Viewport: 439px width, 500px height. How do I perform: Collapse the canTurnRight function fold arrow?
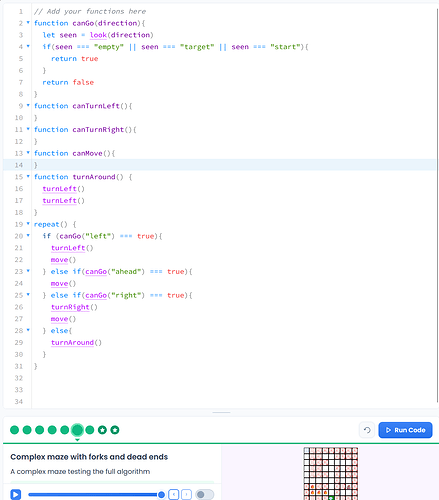(x=28, y=129)
